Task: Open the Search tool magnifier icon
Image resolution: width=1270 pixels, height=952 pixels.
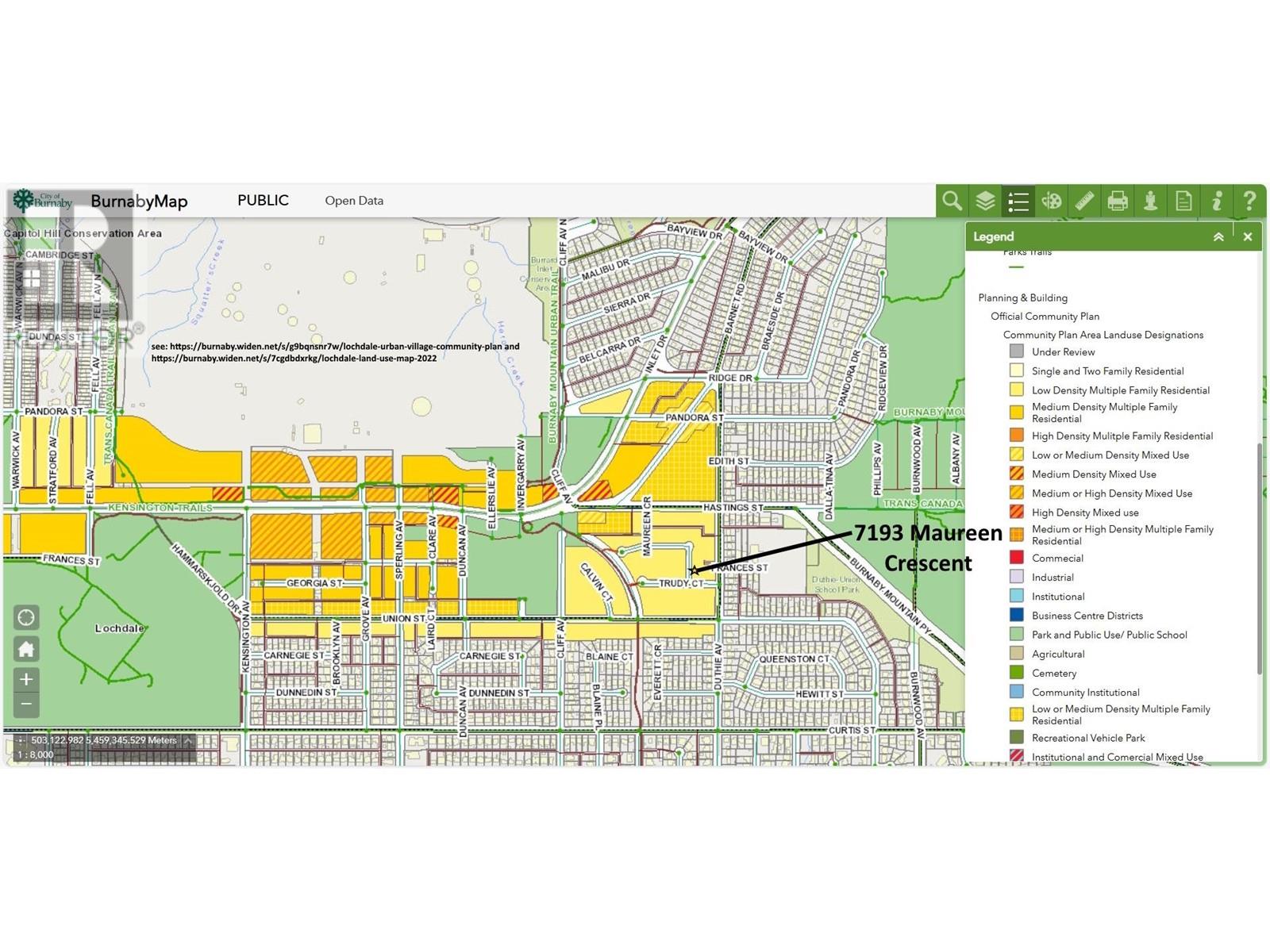Action: pyautogui.click(x=952, y=202)
